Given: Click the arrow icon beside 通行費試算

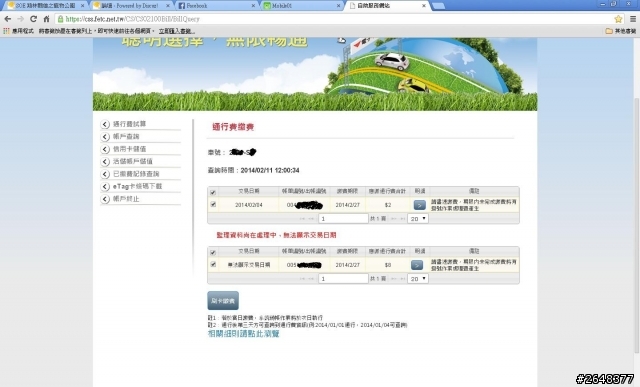Looking at the screenshot, I should (105, 124).
